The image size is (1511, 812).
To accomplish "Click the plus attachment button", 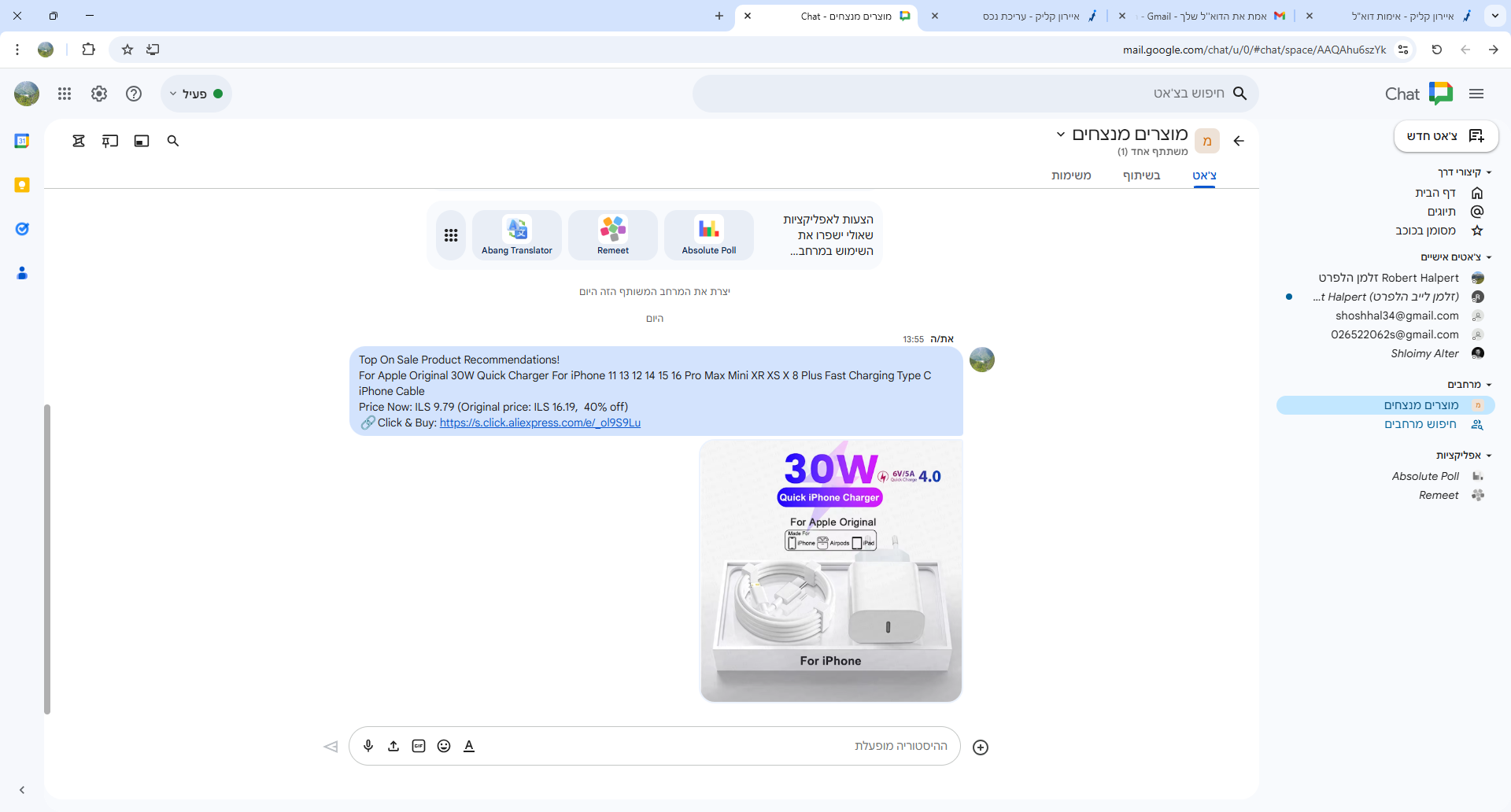I will pyautogui.click(x=981, y=747).
